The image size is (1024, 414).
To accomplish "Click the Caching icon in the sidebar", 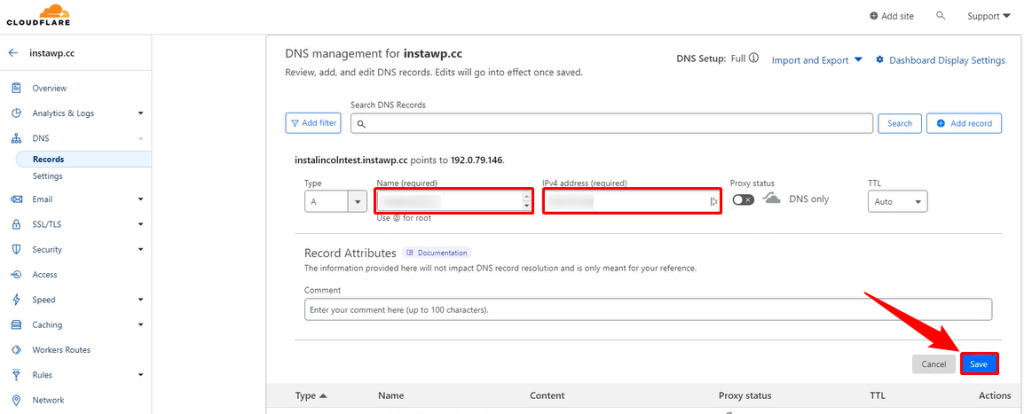I will click(x=17, y=325).
